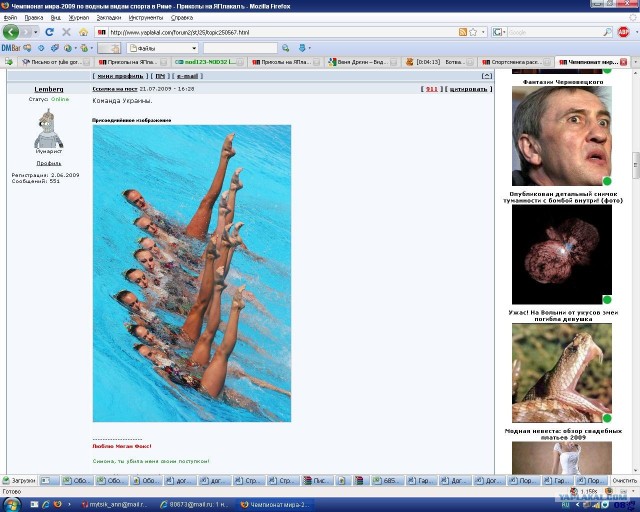The image size is (640, 512).
Task: Click the Firefox quick launch icon
Action: [x=57, y=505]
